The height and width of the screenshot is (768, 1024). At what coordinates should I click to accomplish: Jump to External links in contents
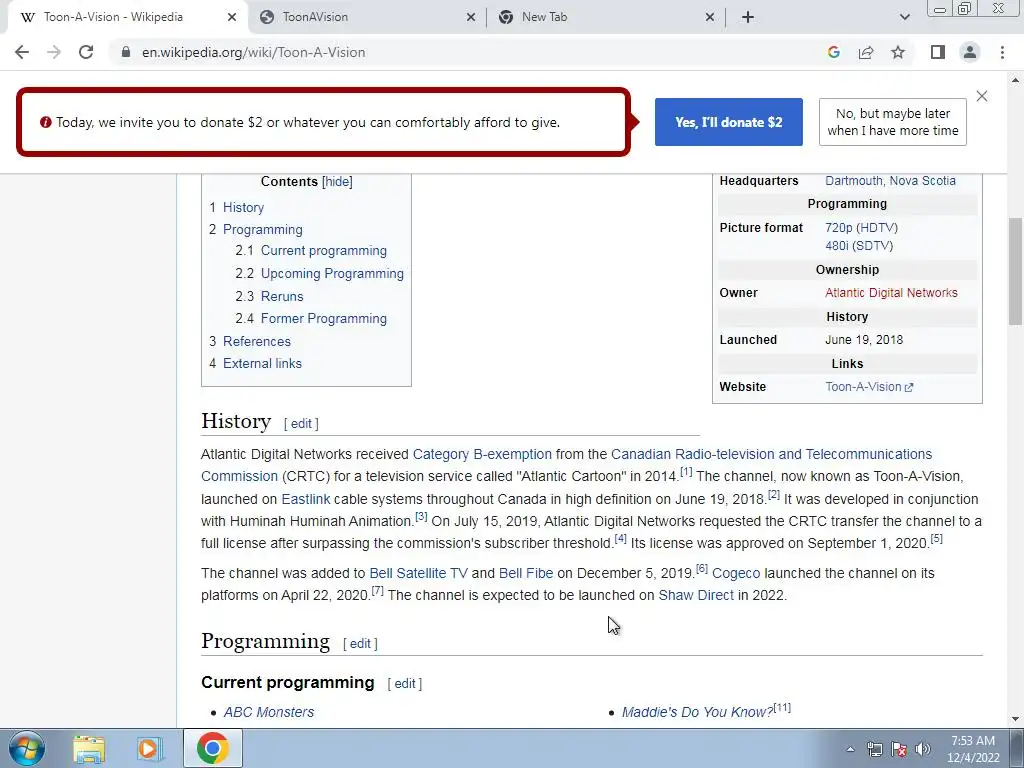coord(262,364)
